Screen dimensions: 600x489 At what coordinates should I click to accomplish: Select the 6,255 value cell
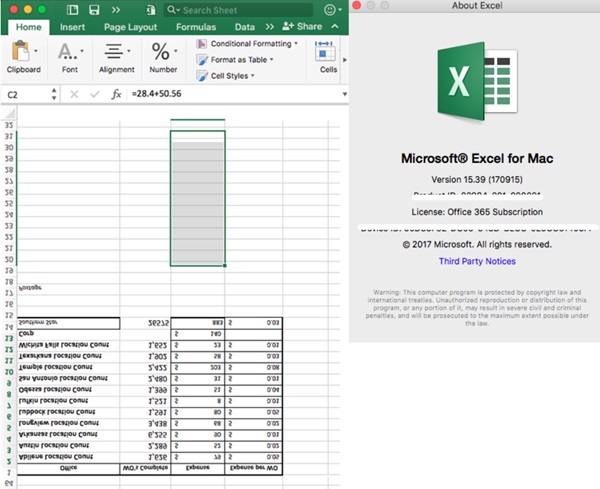[145, 435]
